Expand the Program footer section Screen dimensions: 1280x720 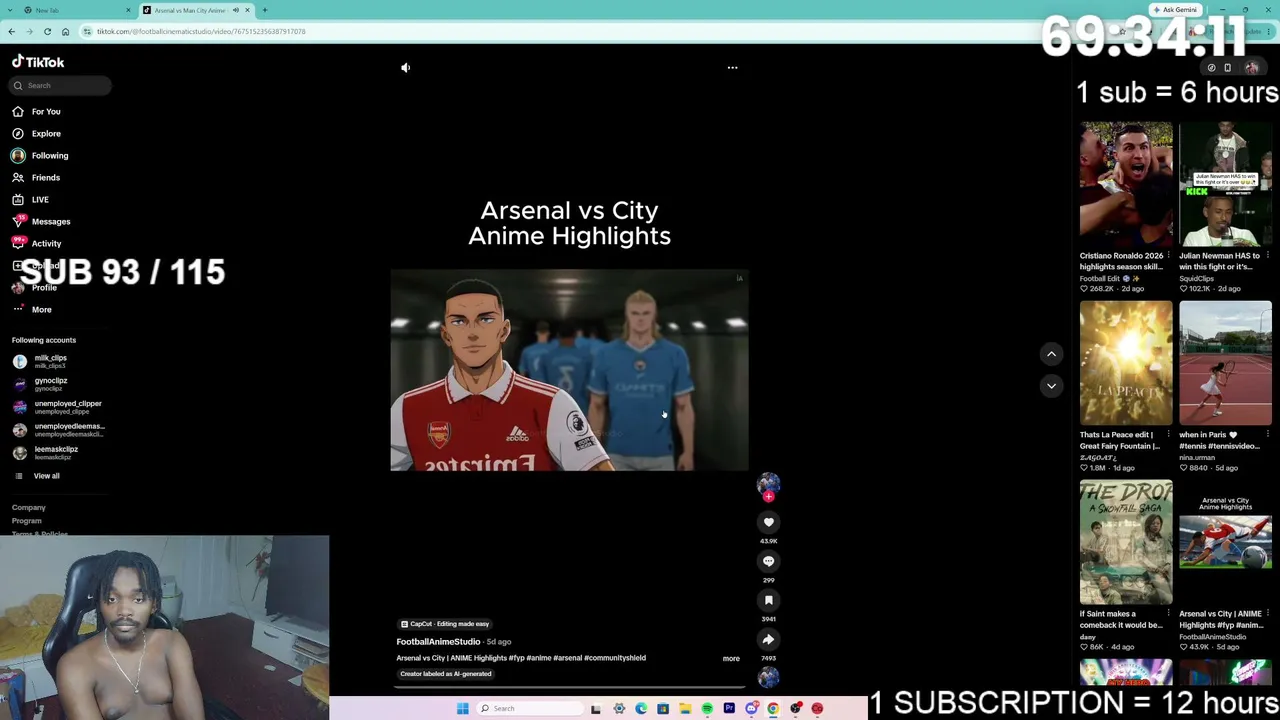[x=27, y=521]
